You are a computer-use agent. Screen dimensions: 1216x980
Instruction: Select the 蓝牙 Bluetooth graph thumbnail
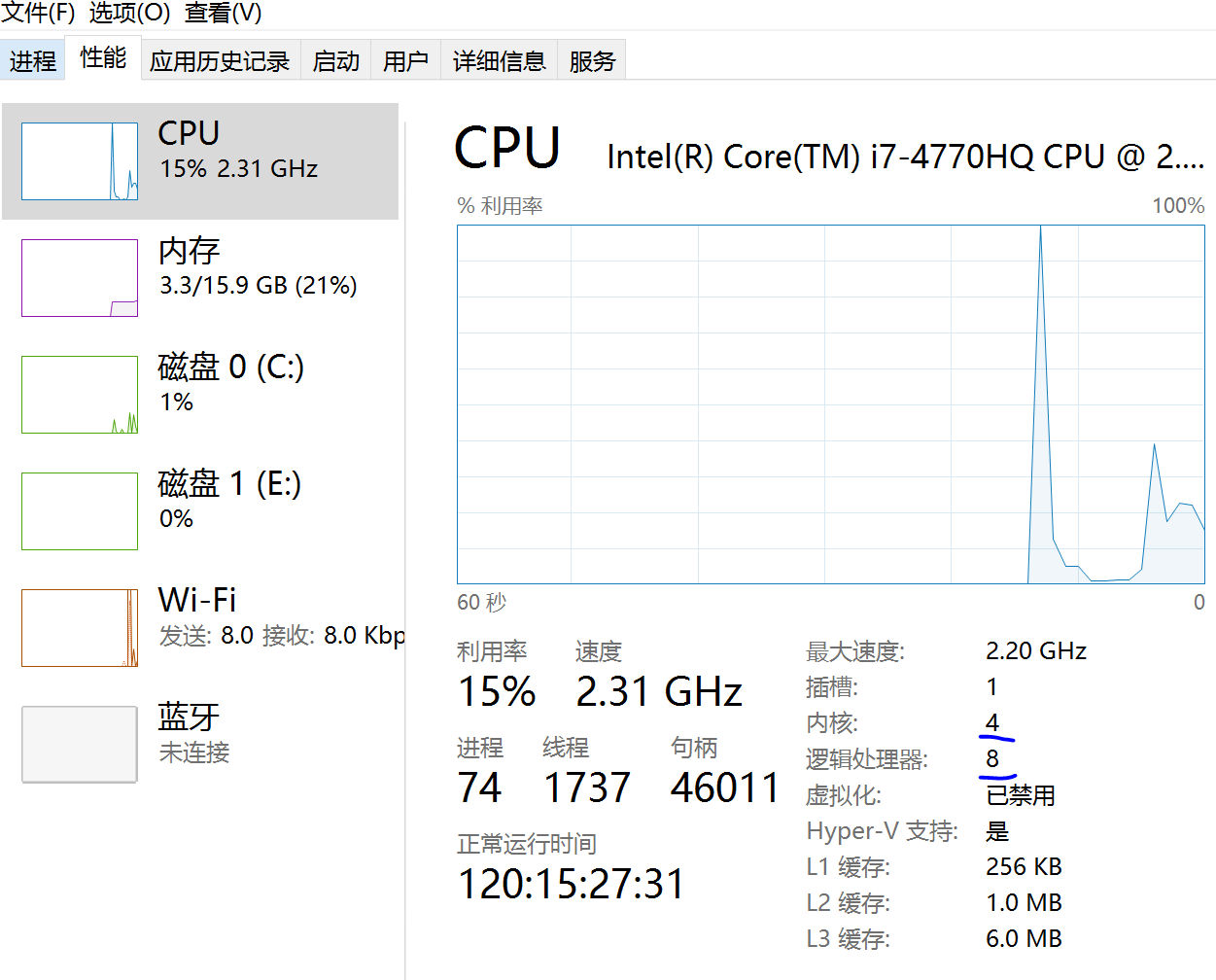80,744
